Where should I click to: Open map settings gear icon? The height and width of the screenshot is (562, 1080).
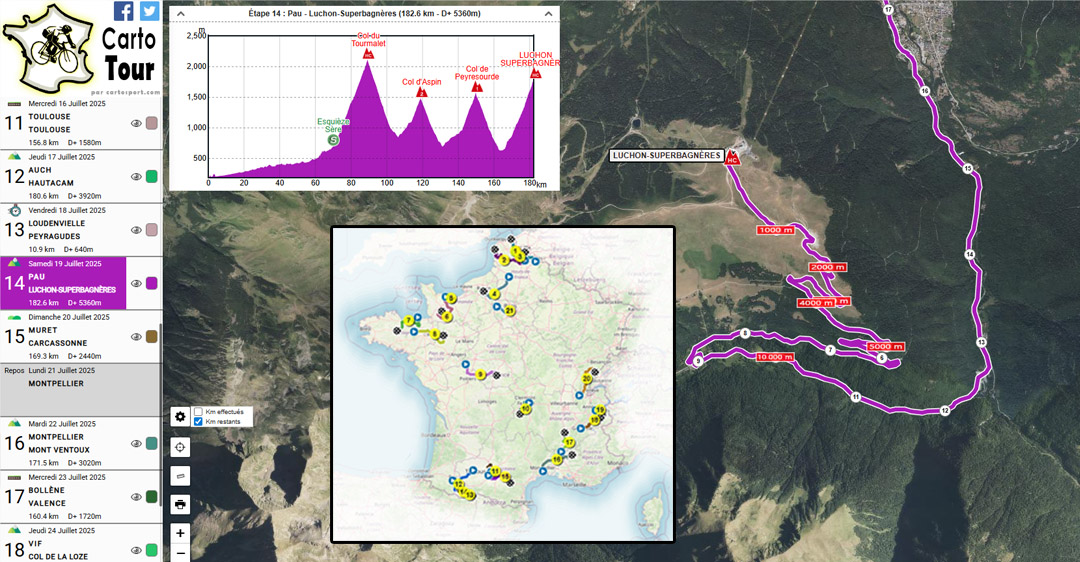tap(180, 417)
